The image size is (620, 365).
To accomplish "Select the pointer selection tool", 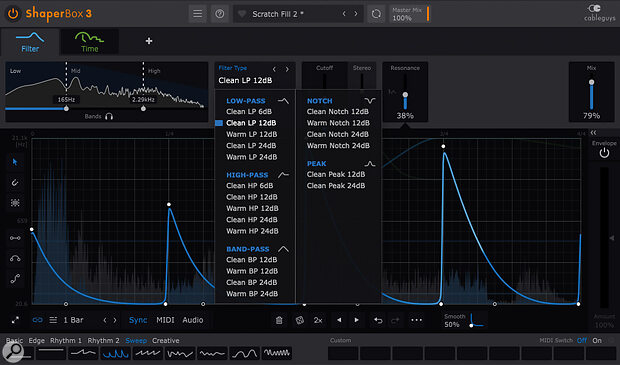I will pos(15,162).
